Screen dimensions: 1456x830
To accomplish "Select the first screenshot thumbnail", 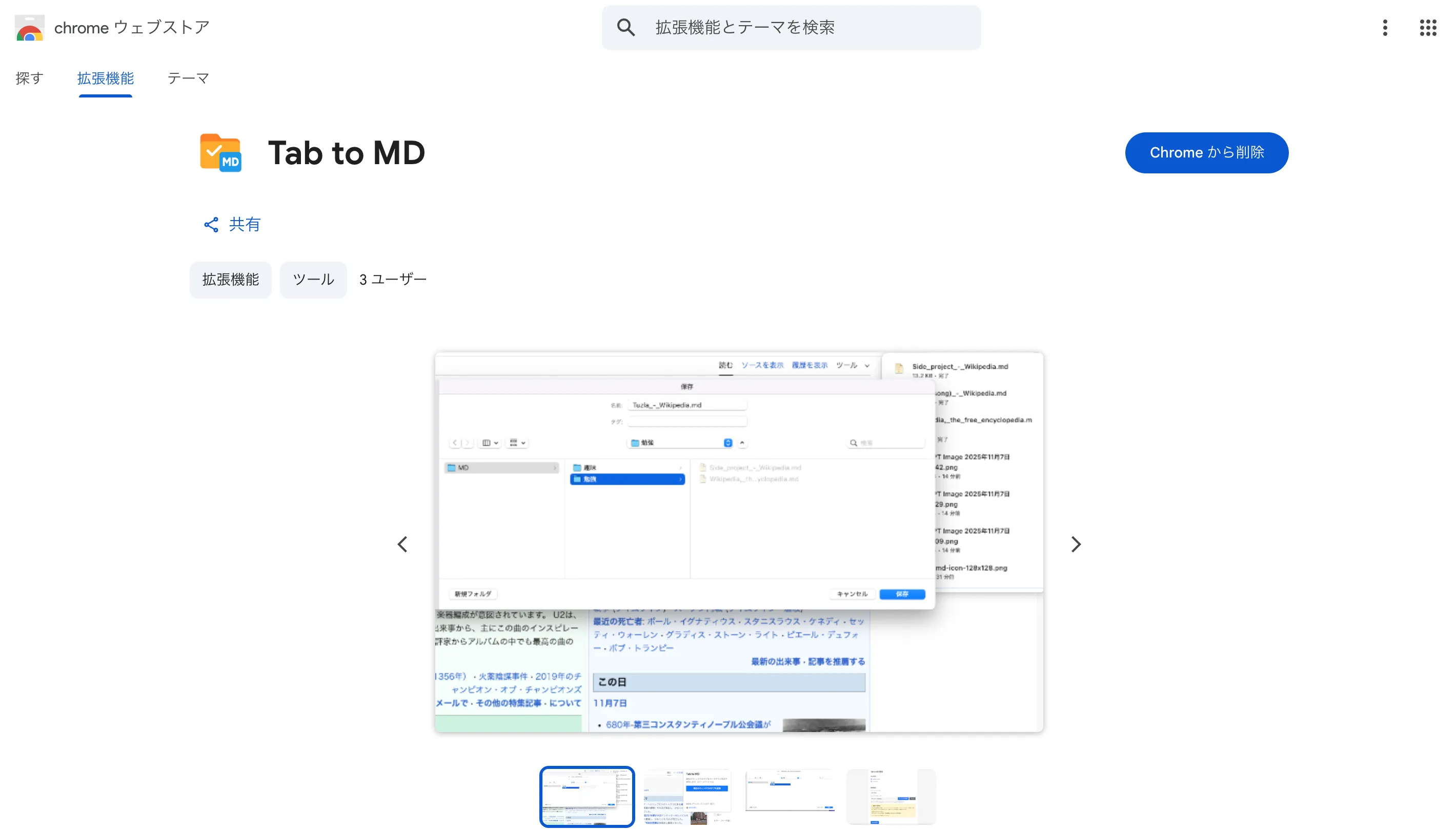I will 587,796.
